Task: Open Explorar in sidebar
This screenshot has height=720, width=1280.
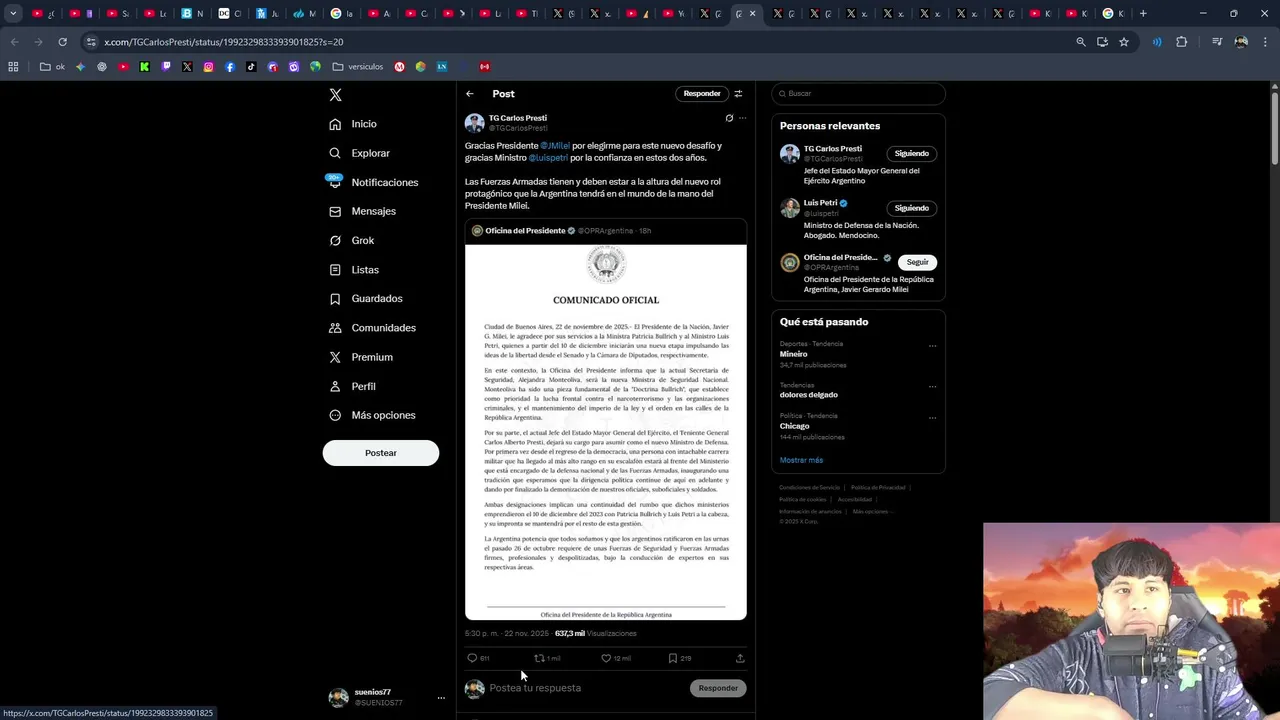Action: pyautogui.click(x=360, y=153)
